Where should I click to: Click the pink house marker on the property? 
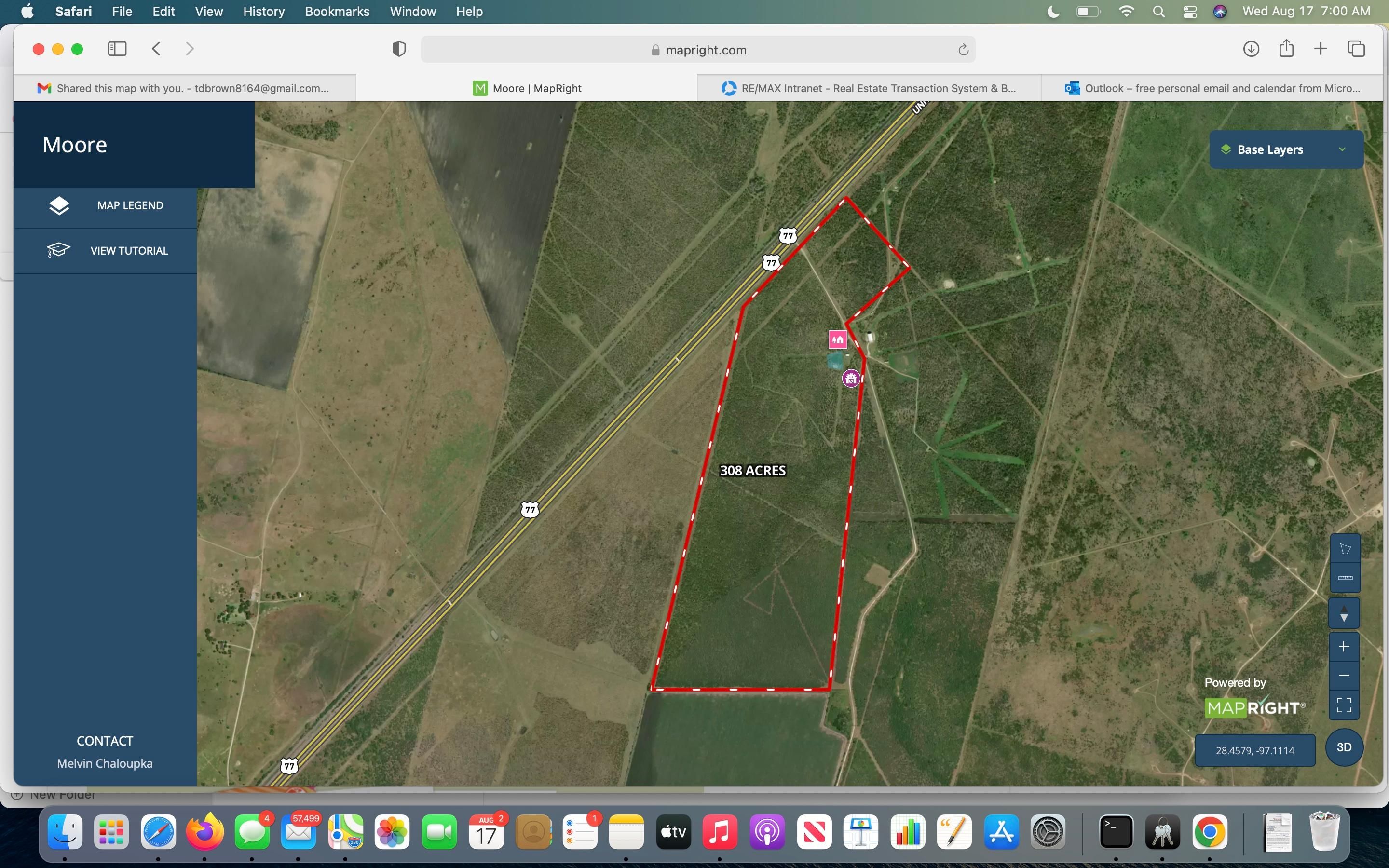[x=837, y=339]
